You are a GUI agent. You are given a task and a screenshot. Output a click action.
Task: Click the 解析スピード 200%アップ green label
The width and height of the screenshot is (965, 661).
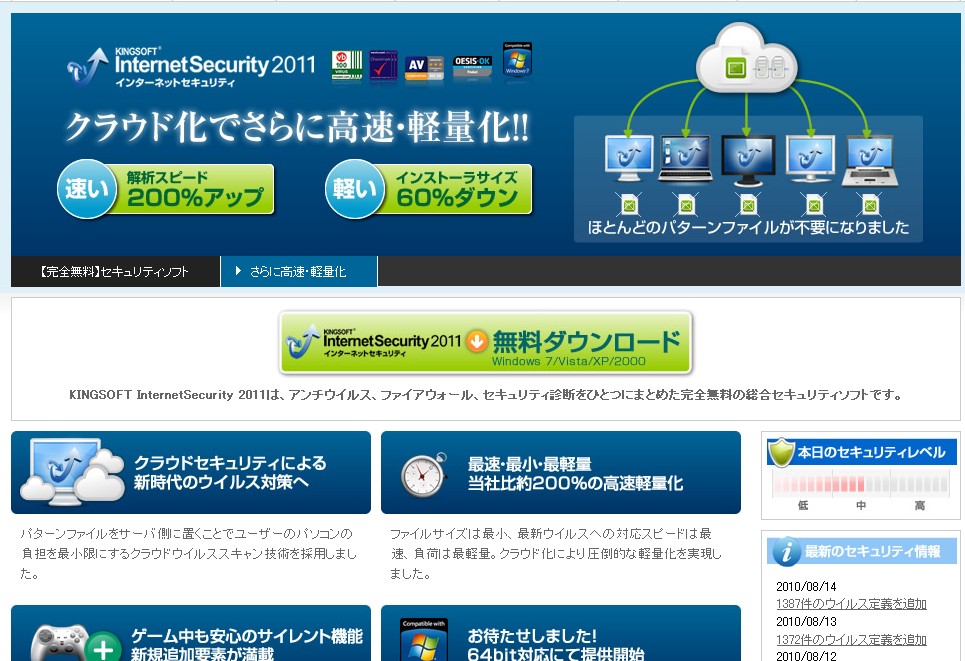click(x=195, y=189)
